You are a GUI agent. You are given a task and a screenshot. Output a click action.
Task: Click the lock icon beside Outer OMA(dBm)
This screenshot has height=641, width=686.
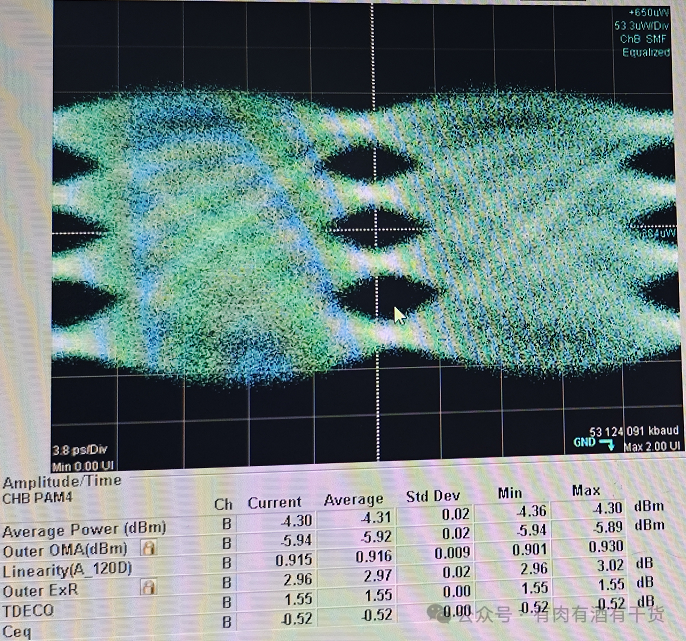(149, 547)
